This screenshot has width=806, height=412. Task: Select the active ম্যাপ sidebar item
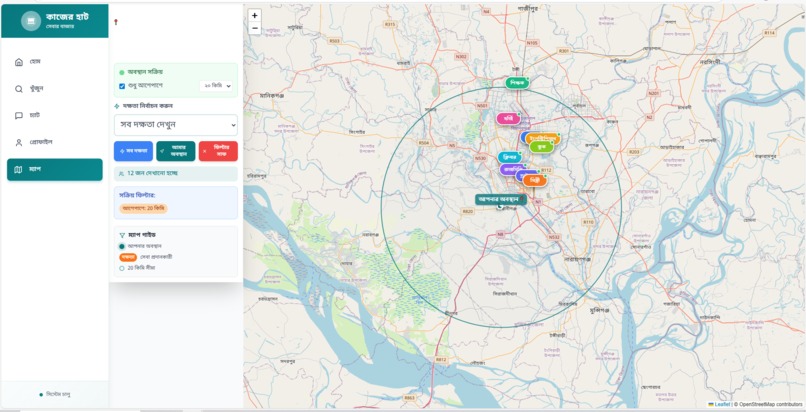[x=54, y=170]
